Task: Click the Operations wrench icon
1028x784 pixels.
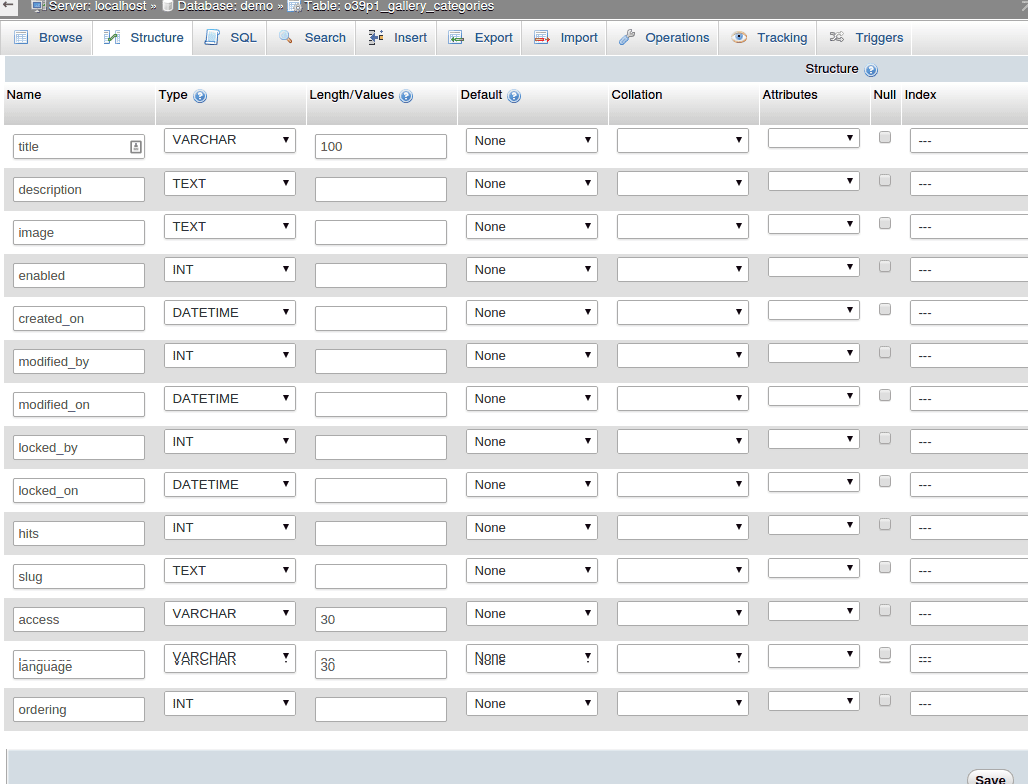Action: pyautogui.click(x=627, y=37)
